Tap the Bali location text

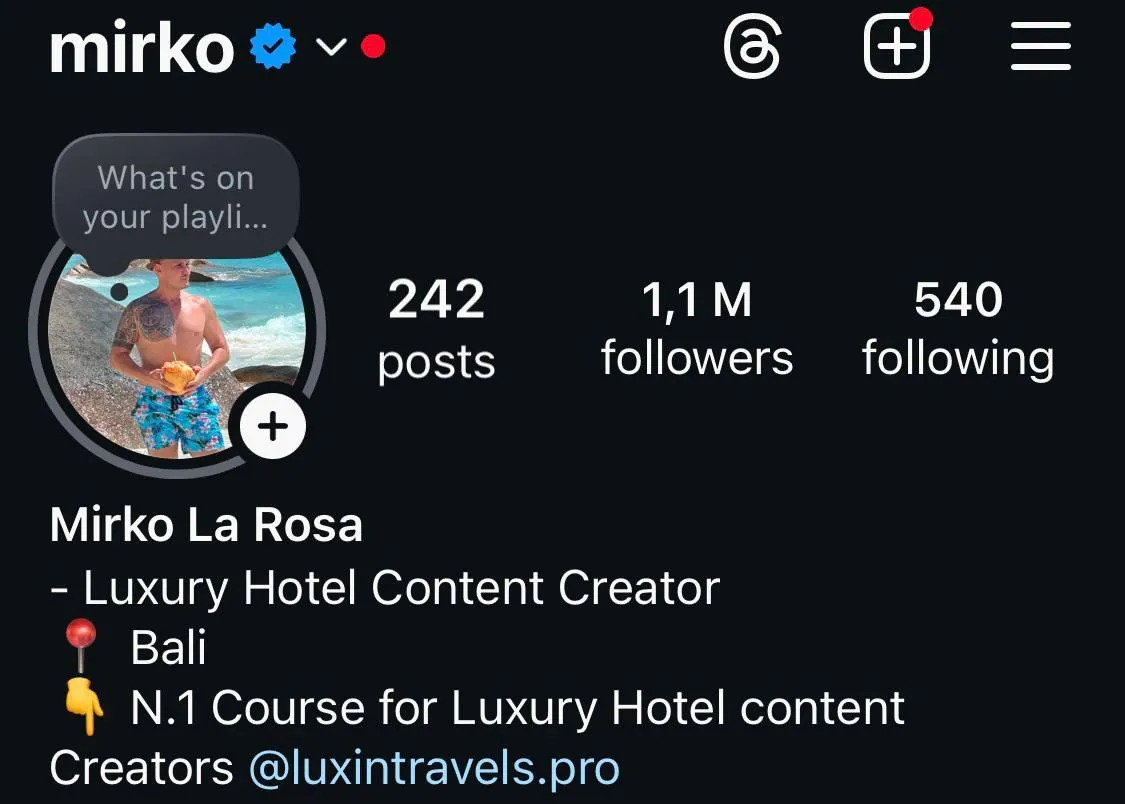(x=169, y=647)
